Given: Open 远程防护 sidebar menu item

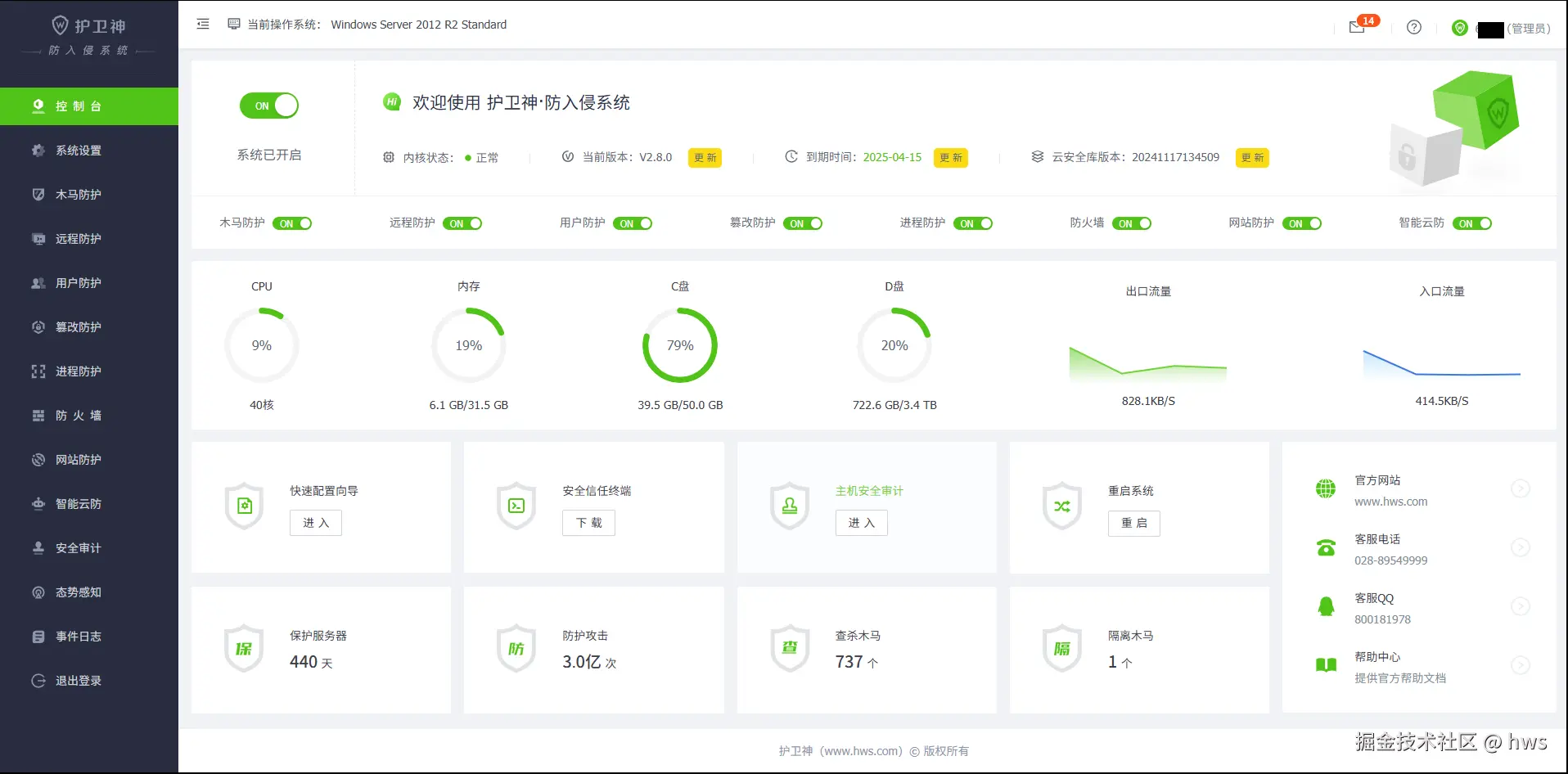Looking at the screenshot, I should [89, 239].
